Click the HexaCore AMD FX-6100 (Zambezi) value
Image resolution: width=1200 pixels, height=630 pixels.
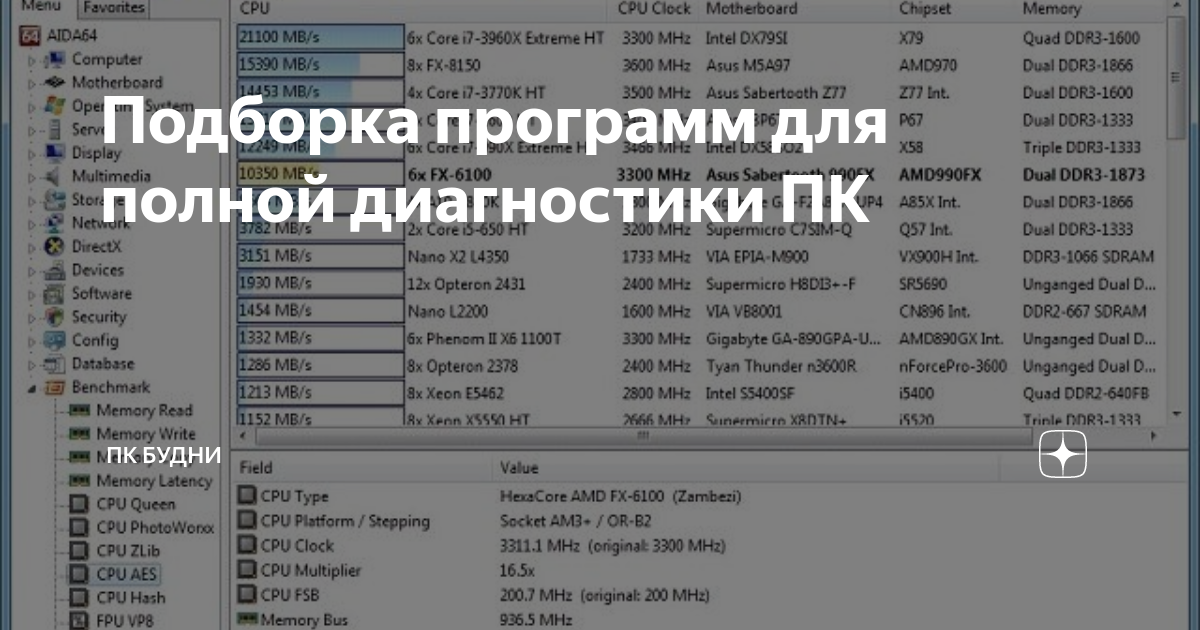click(x=620, y=496)
